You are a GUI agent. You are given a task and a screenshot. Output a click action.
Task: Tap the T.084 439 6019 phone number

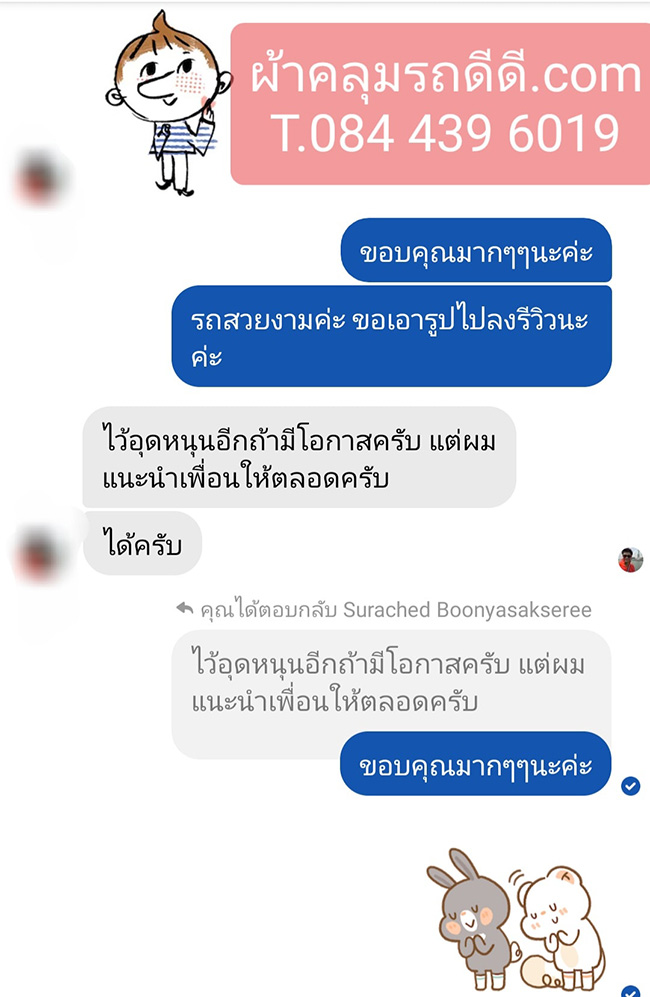pyautogui.click(x=445, y=134)
